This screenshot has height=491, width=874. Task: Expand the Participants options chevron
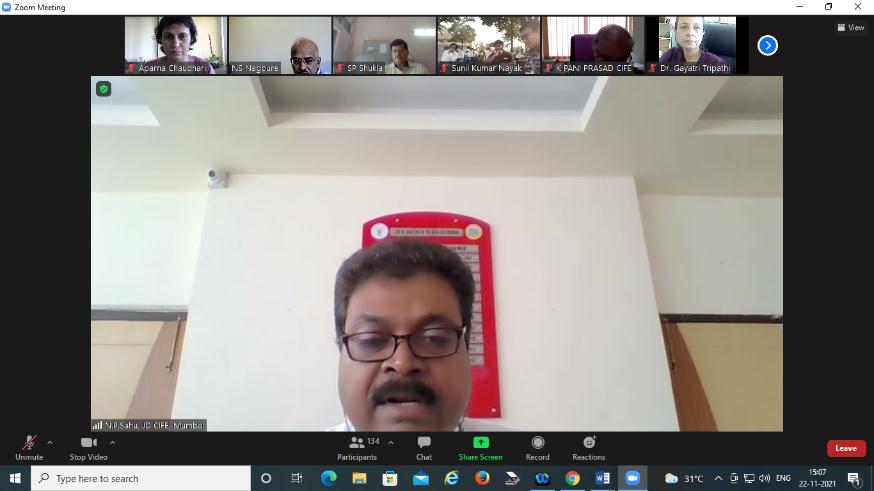click(390, 442)
